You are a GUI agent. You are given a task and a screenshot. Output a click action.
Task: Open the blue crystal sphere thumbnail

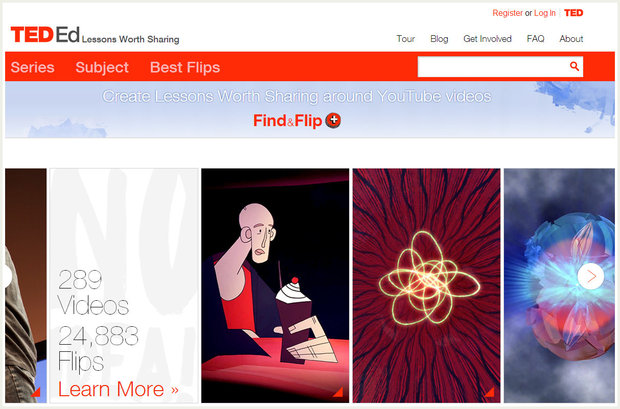point(559,286)
